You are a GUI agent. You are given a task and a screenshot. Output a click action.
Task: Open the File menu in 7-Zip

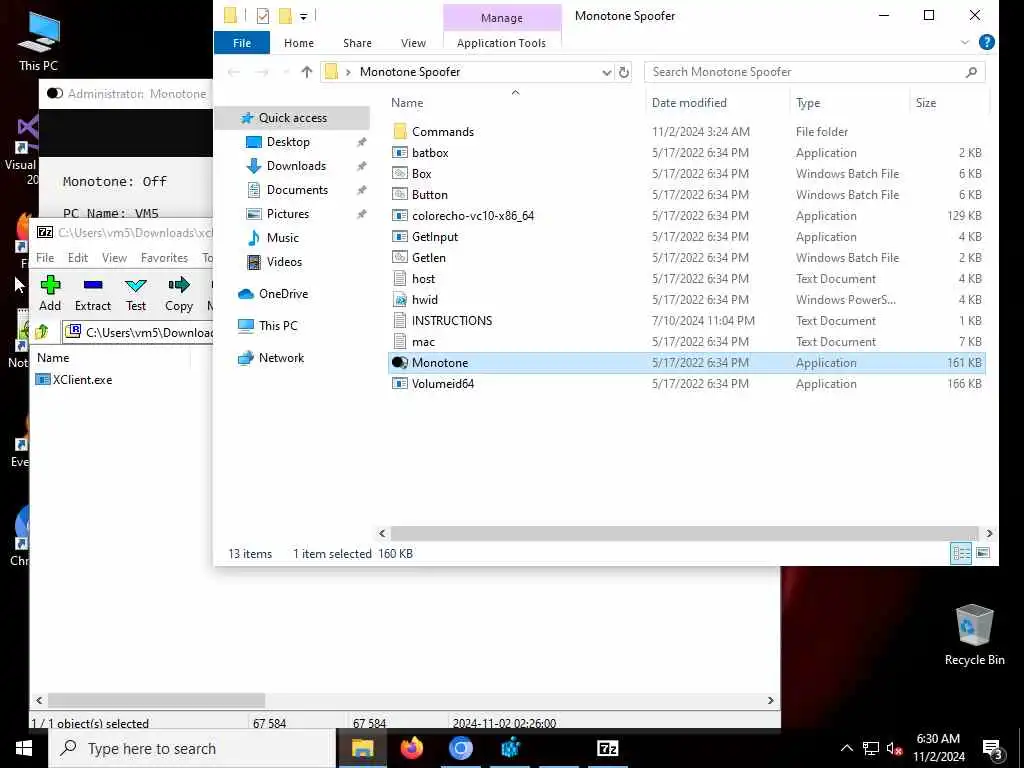point(45,257)
